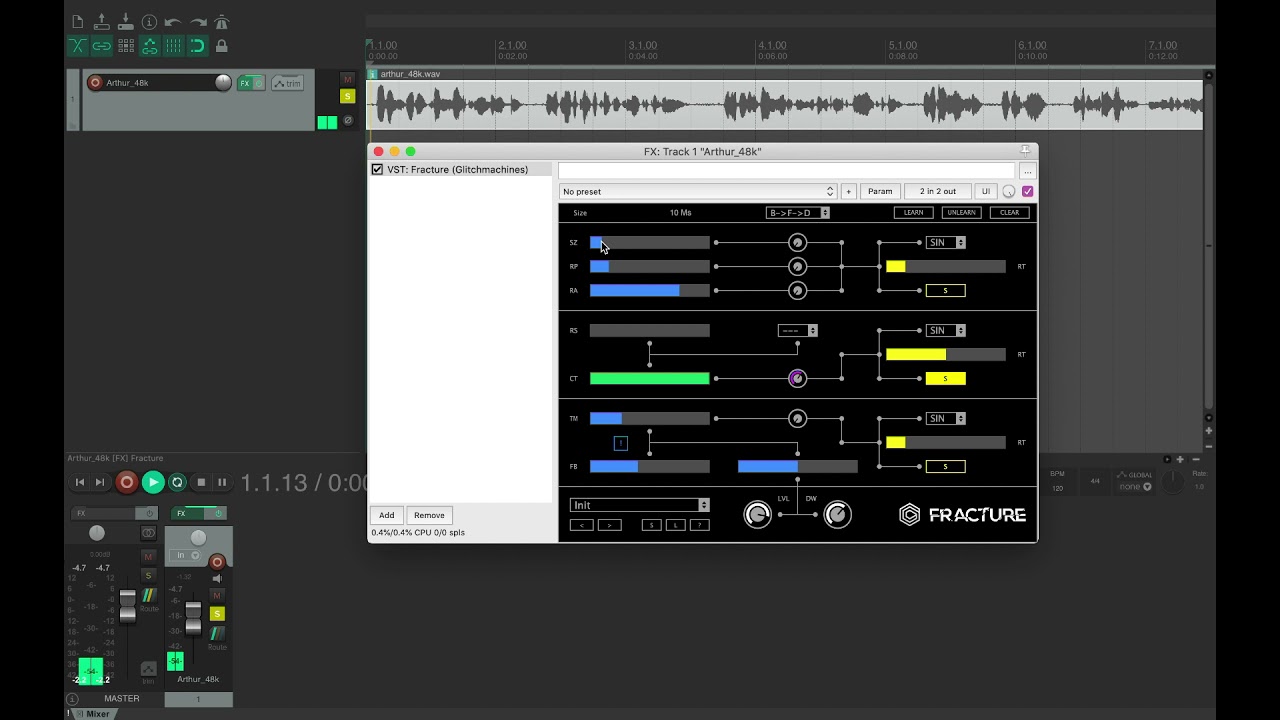Open the top SIN waveform dropdown
The image size is (1280, 720).
point(946,243)
